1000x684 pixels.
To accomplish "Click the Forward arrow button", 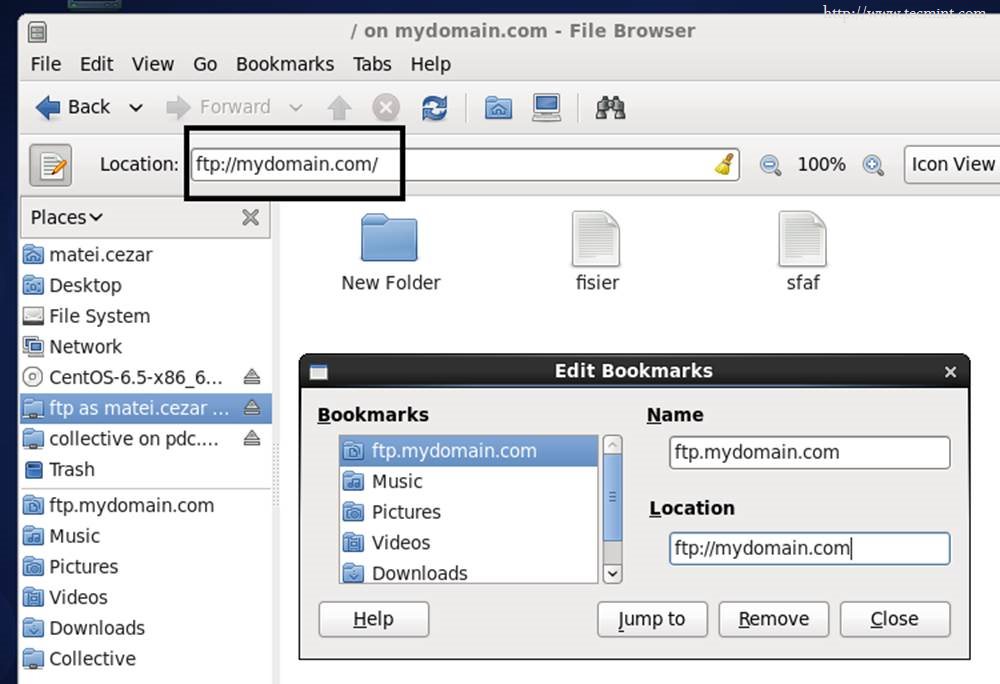I will point(218,107).
